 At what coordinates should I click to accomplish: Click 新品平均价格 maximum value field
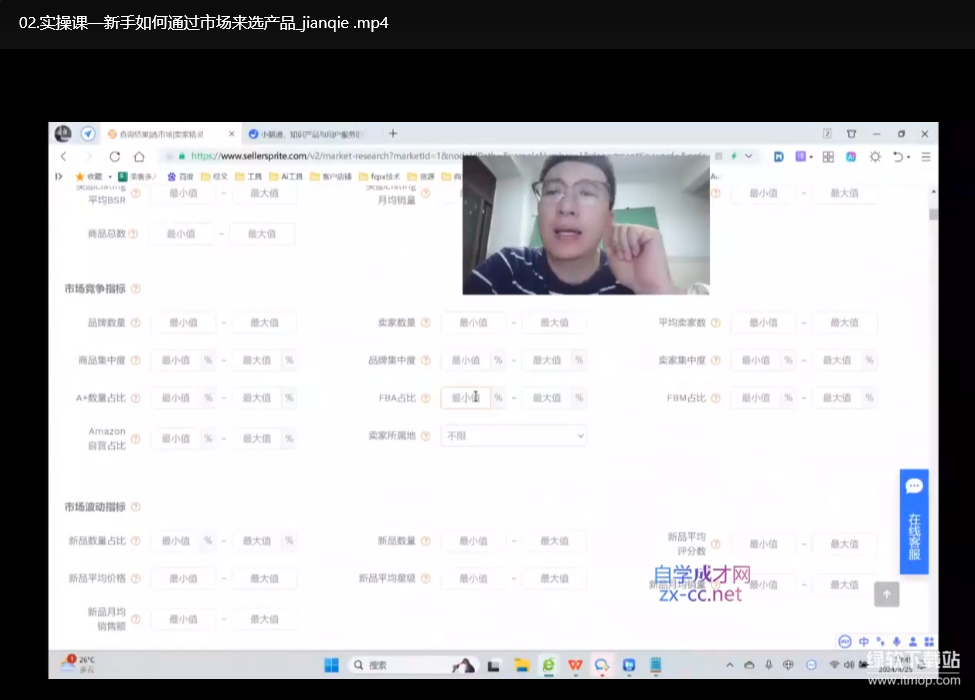(264, 579)
